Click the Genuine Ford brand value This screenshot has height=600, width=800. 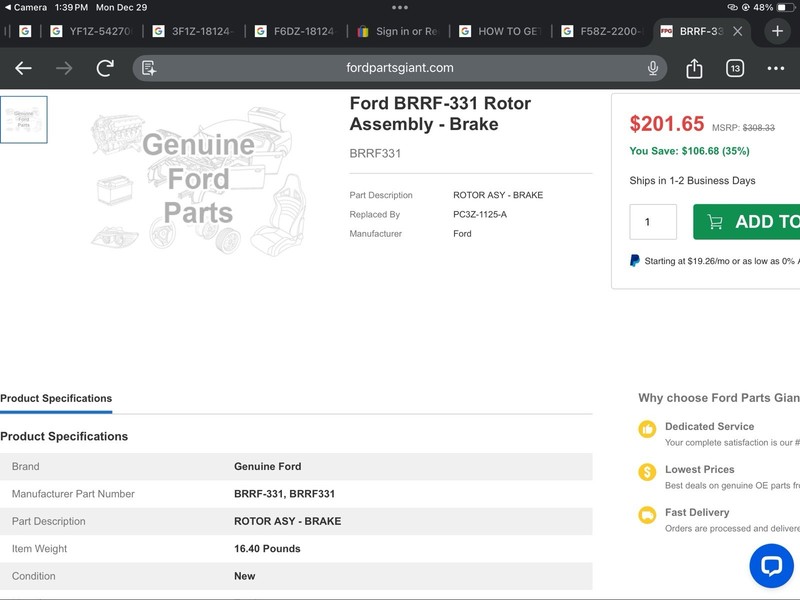click(x=267, y=466)
